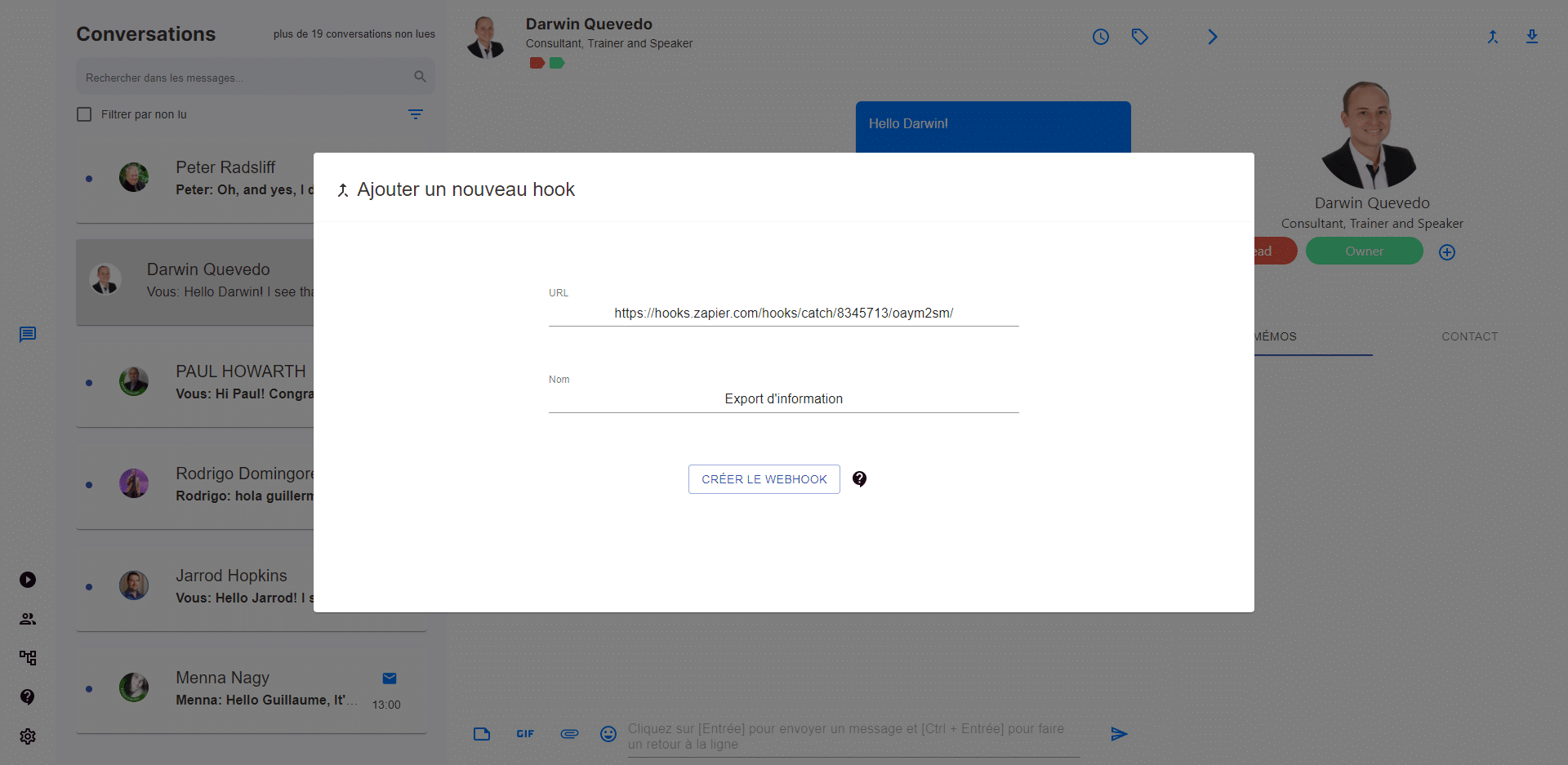The width and height of the screenshot is (1568, 765).
Task: Focus the message composer text area
Action: tap(853, 736)
